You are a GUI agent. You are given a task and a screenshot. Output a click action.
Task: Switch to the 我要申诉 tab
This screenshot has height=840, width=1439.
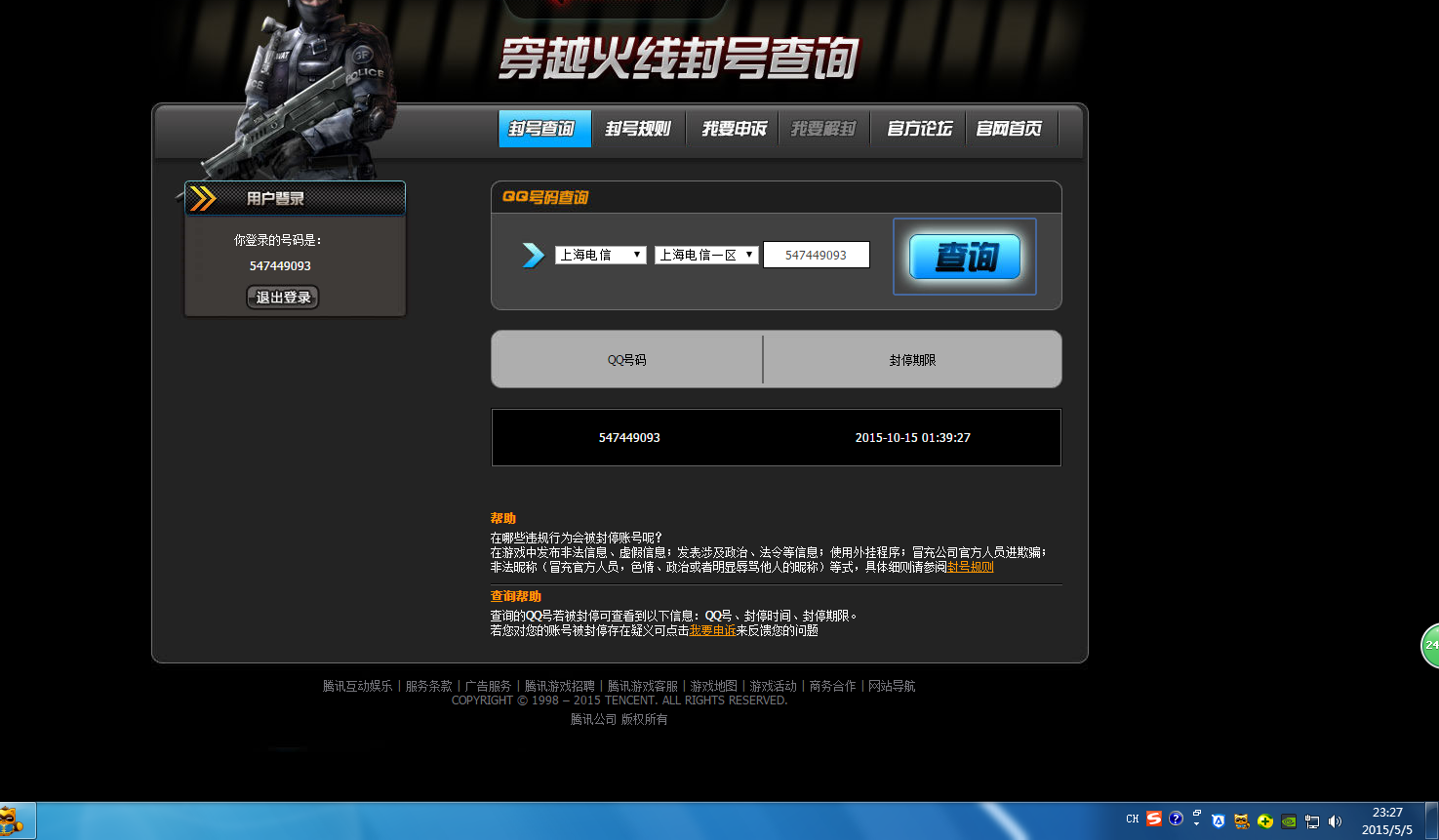(x=734, y=129)
